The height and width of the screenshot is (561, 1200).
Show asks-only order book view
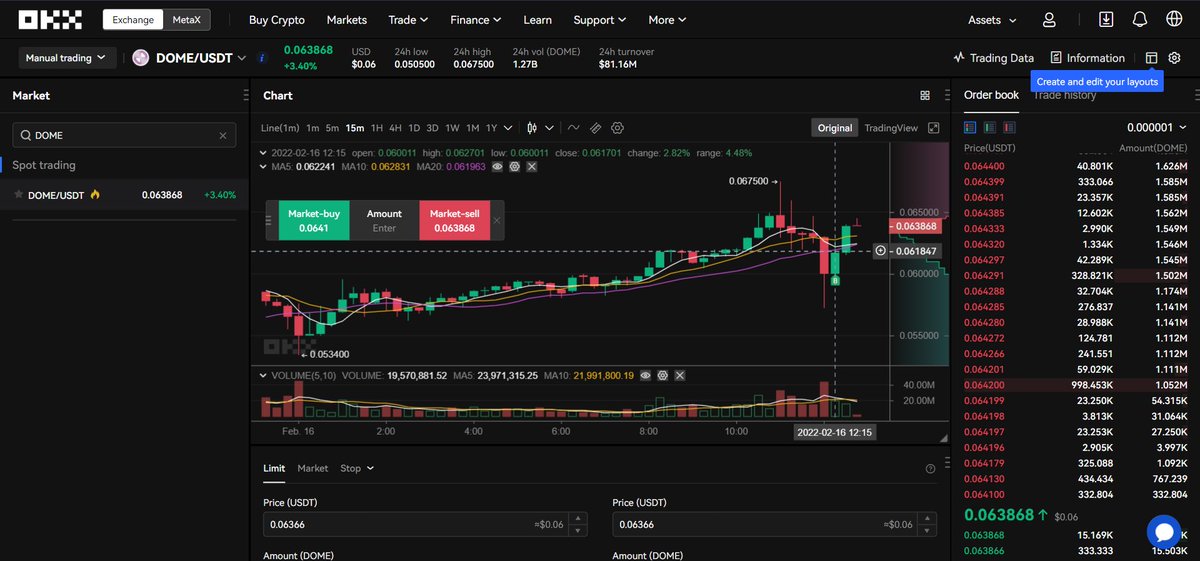(1010, 128)
